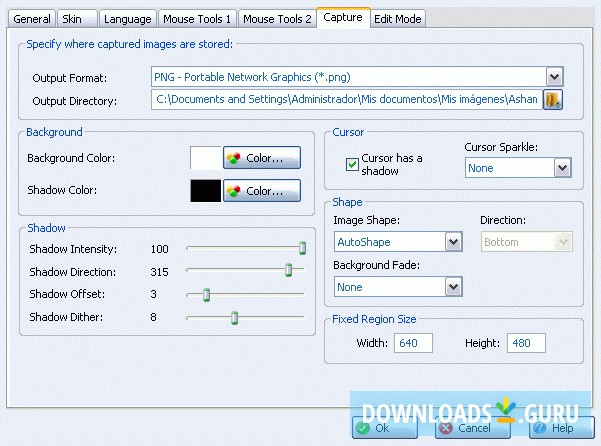Click the Fixed Region Height field
Viewport: 601px width, 446px height.
526,343
